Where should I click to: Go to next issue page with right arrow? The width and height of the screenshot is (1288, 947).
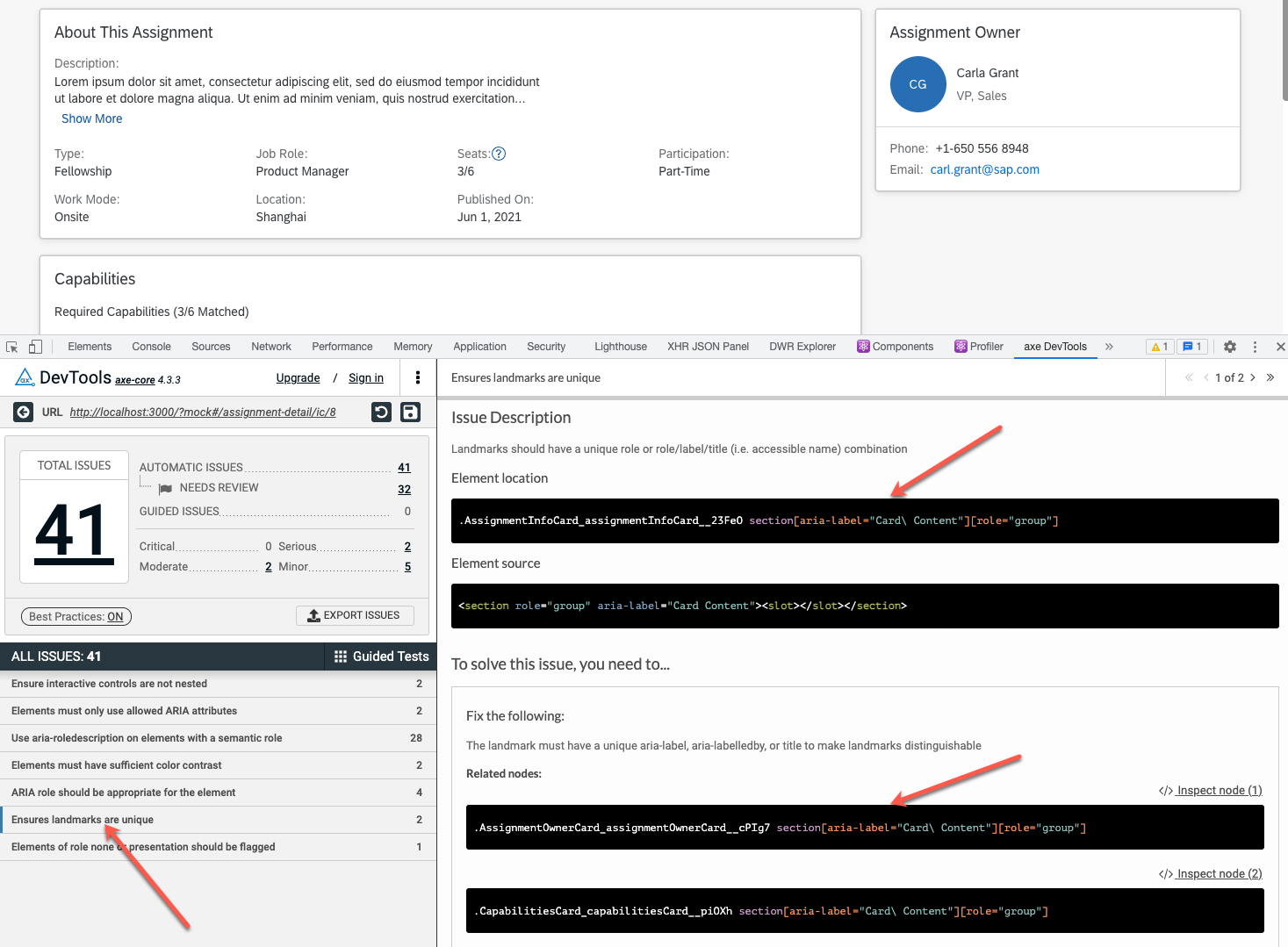coord(1253,377)
